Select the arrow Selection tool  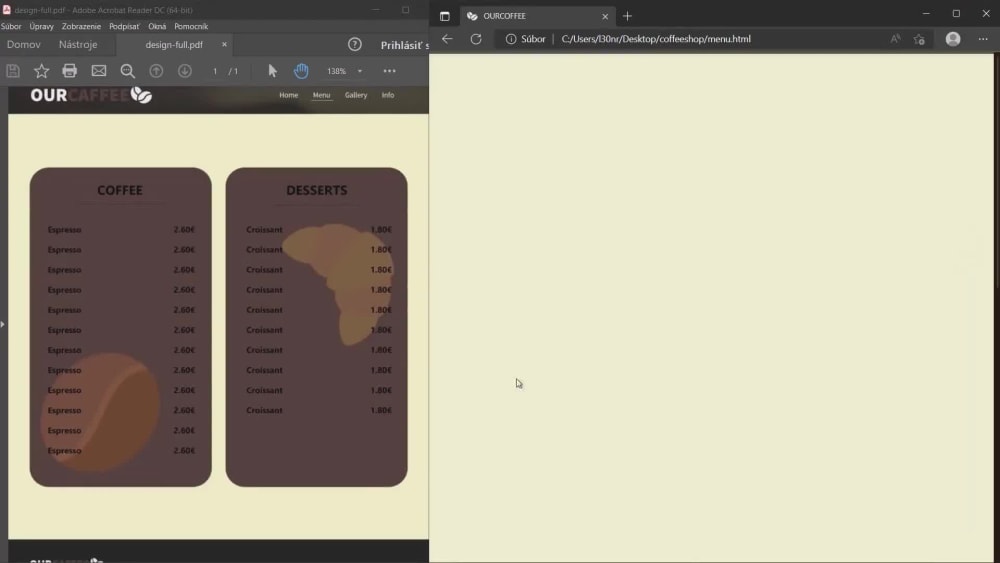(272, 71)
